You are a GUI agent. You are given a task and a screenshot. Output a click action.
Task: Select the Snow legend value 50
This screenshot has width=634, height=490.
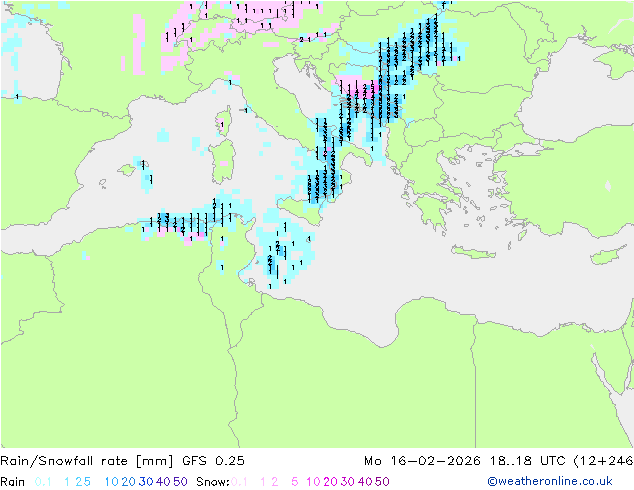click(382, 482)
